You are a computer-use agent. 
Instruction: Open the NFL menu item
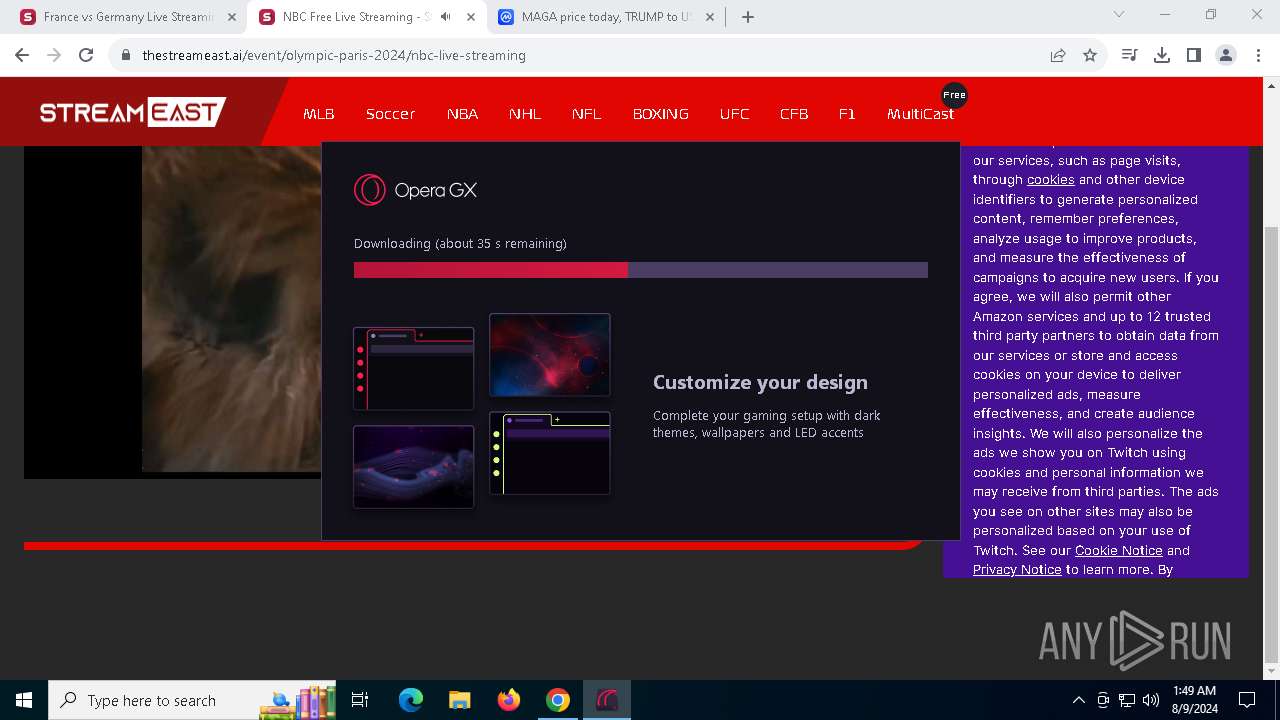(x=587, y=114)
